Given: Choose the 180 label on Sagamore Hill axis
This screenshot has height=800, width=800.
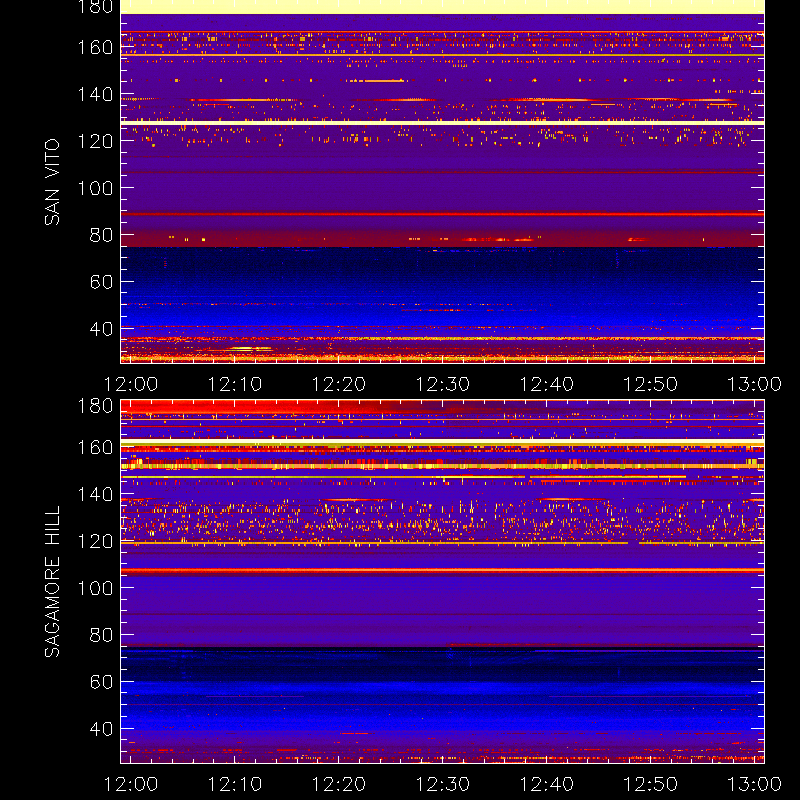Looking at the screenshot, I should pos(95,406).
